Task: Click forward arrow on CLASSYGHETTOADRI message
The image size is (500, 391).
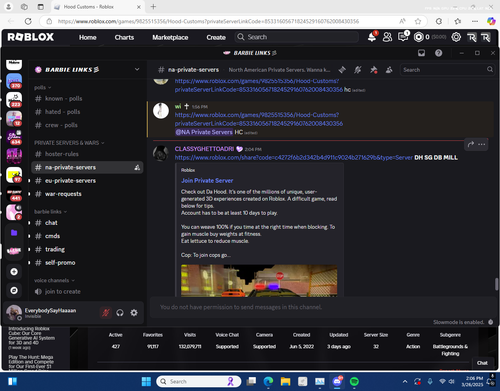Action: (471, 144)
